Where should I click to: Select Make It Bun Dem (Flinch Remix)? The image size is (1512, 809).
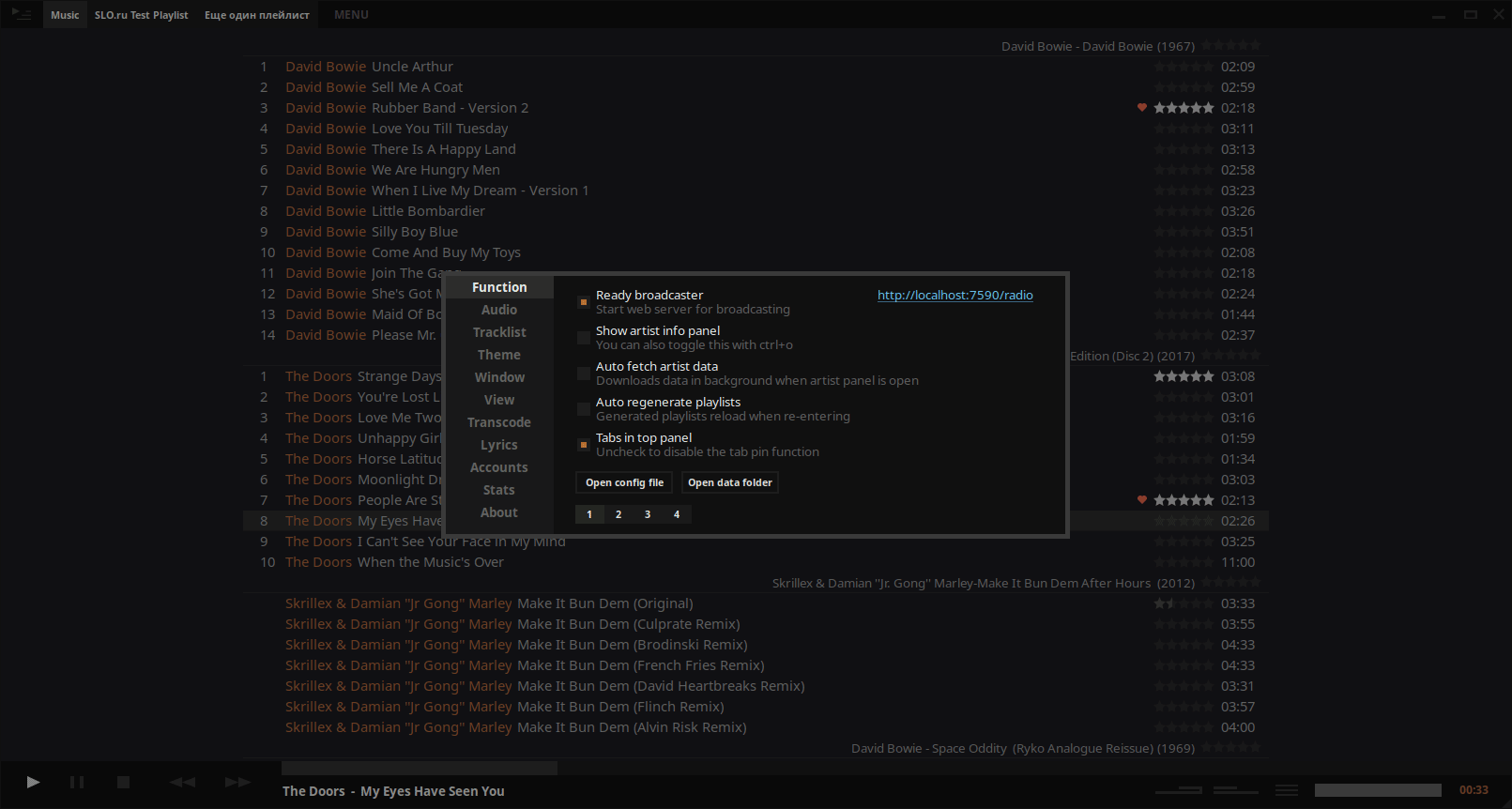[x=756, y=707]
